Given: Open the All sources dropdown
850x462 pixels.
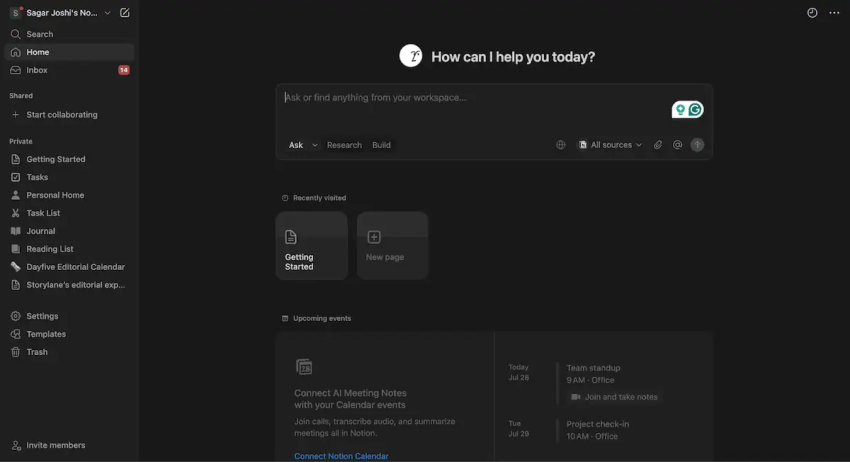Looking at the screenshot, I should click(x=610, y=145).
